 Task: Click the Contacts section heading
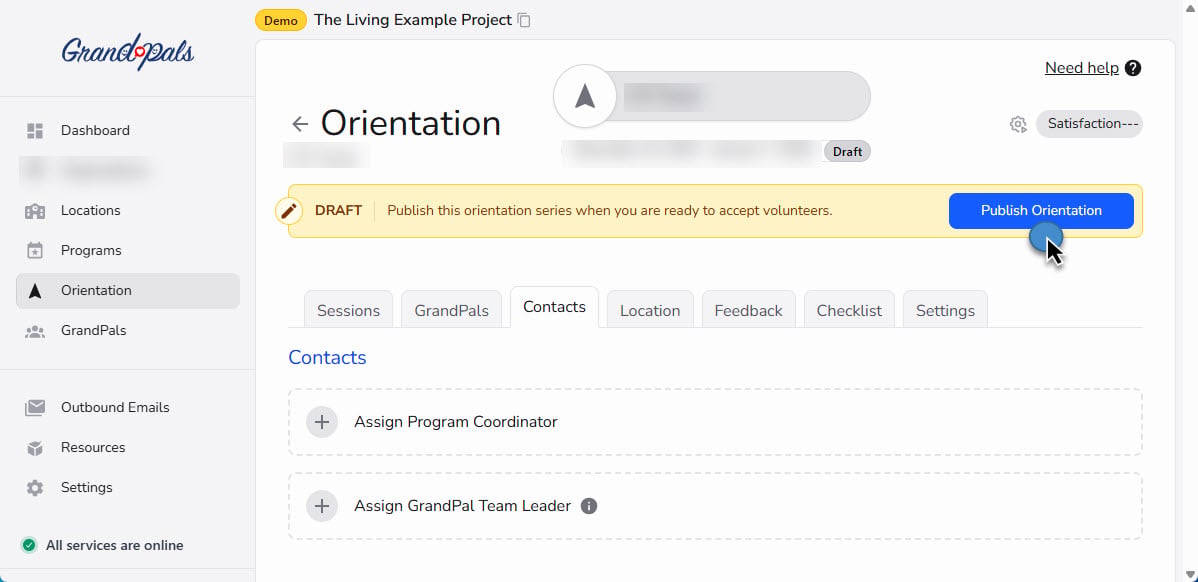pos(327,357)
